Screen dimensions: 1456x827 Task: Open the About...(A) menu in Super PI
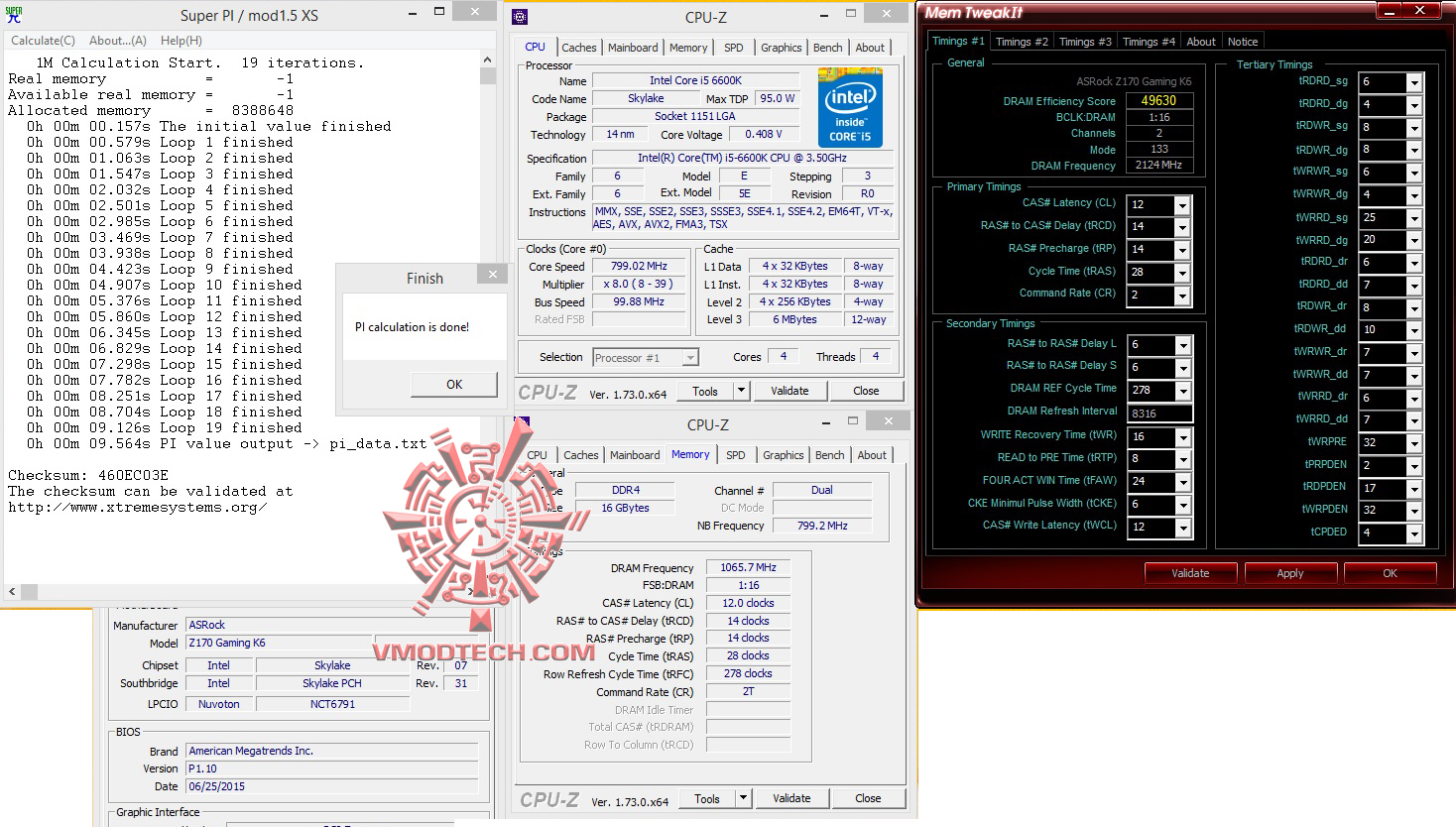(118, 41)
